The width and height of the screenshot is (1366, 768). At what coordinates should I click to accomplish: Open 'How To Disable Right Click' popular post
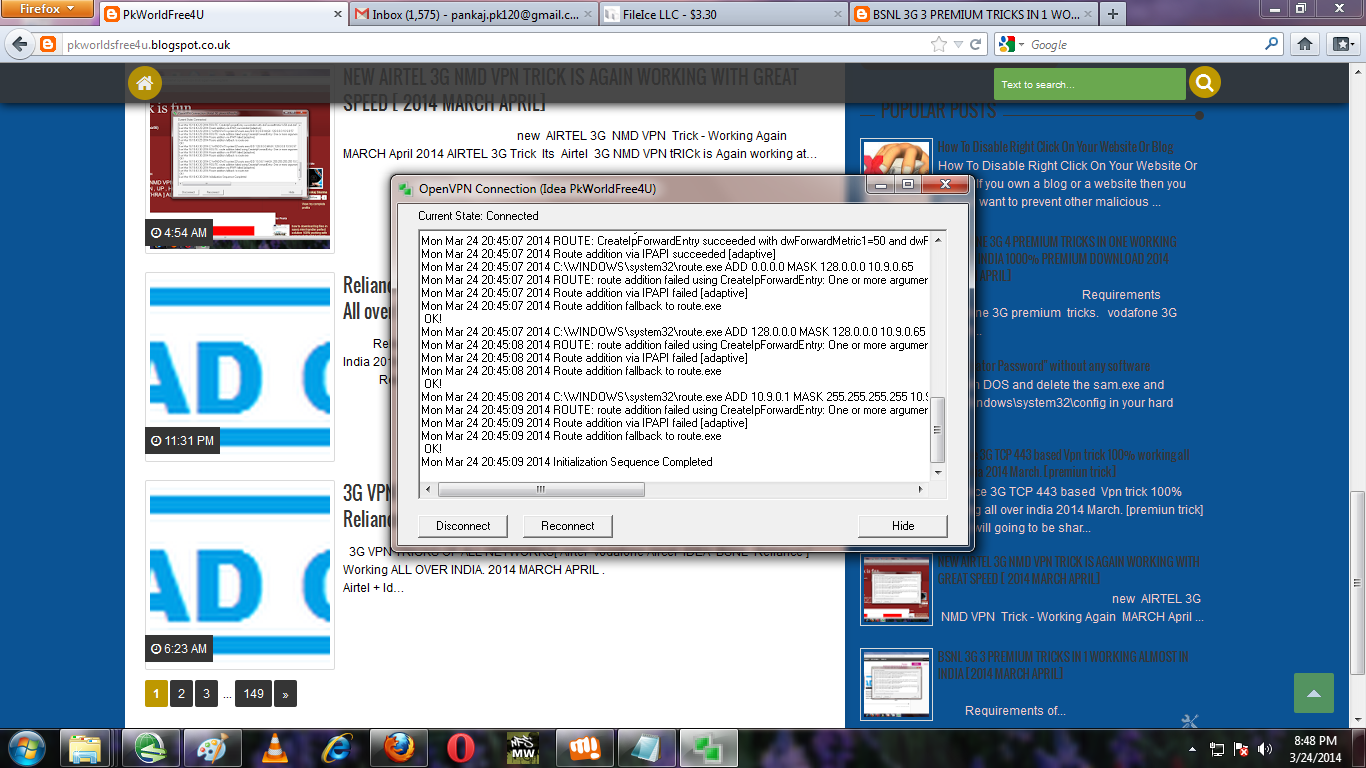[1055, 147]
